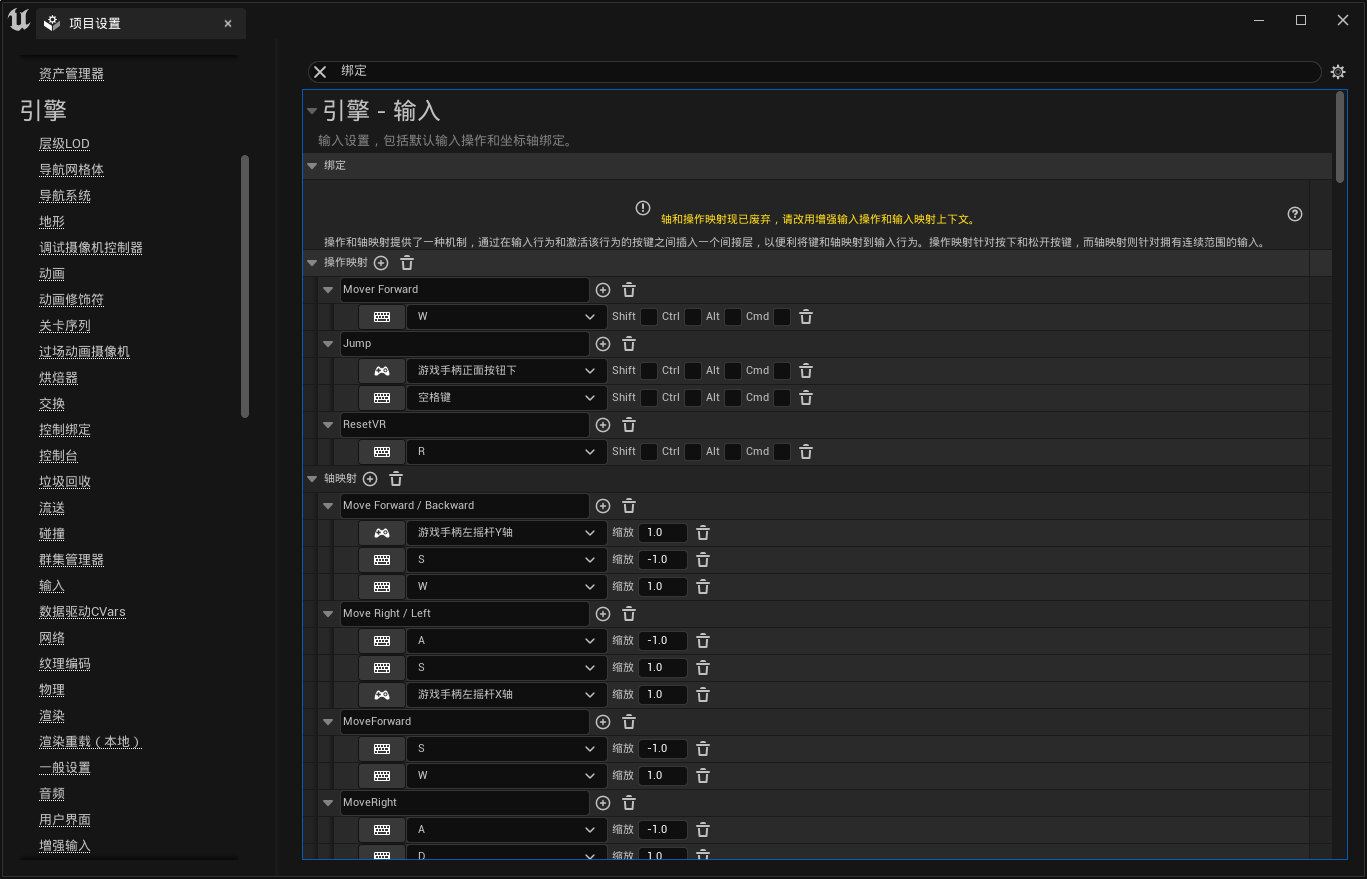
Task: Add a key to the MoveForward axis
Action: pos(603,722)
